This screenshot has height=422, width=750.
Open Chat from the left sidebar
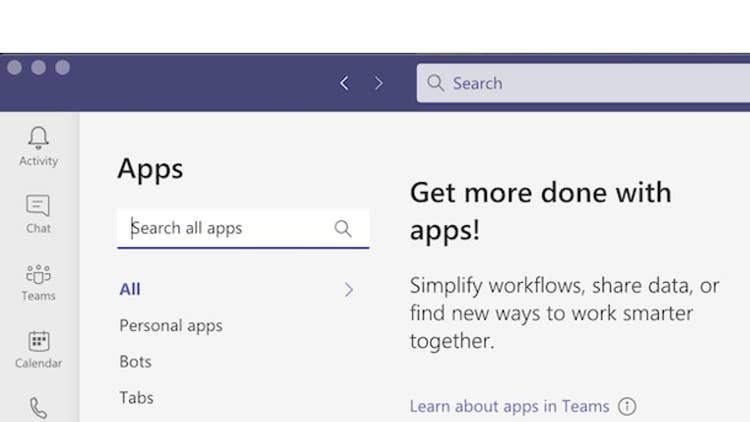pyautogui.click(x=38, y=207)
